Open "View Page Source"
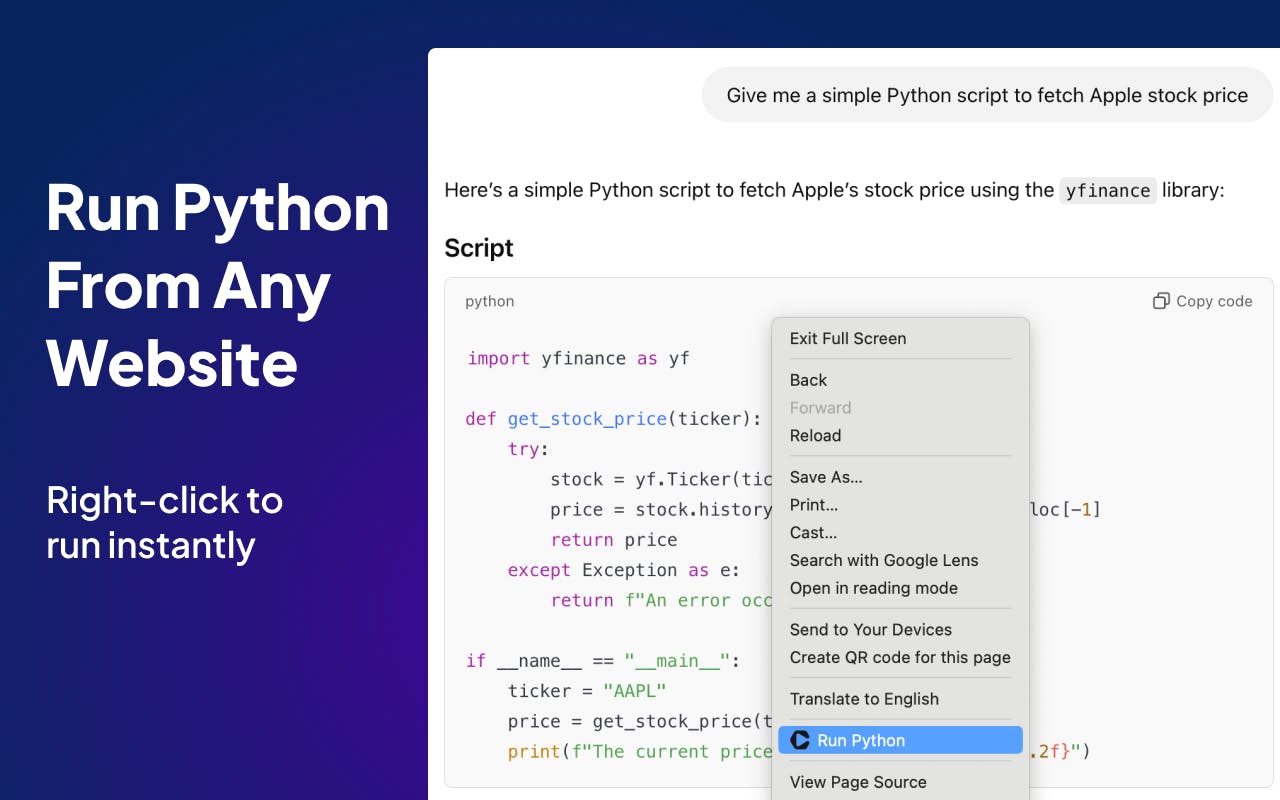This screenshot has width=1280, height=800. pos(857,782)
